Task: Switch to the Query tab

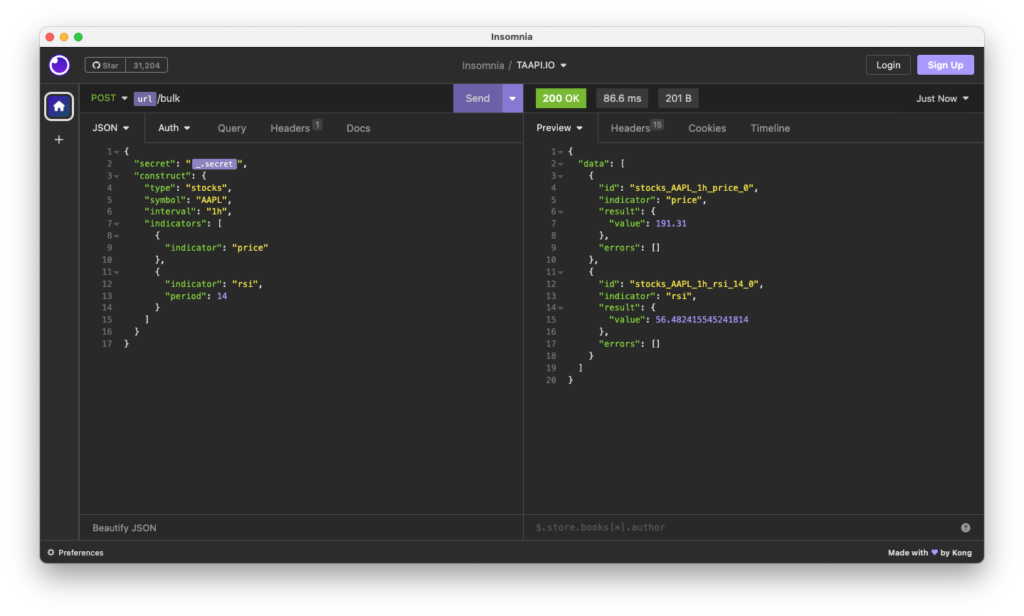Action: pyautogui.click(x=232, y=128)
